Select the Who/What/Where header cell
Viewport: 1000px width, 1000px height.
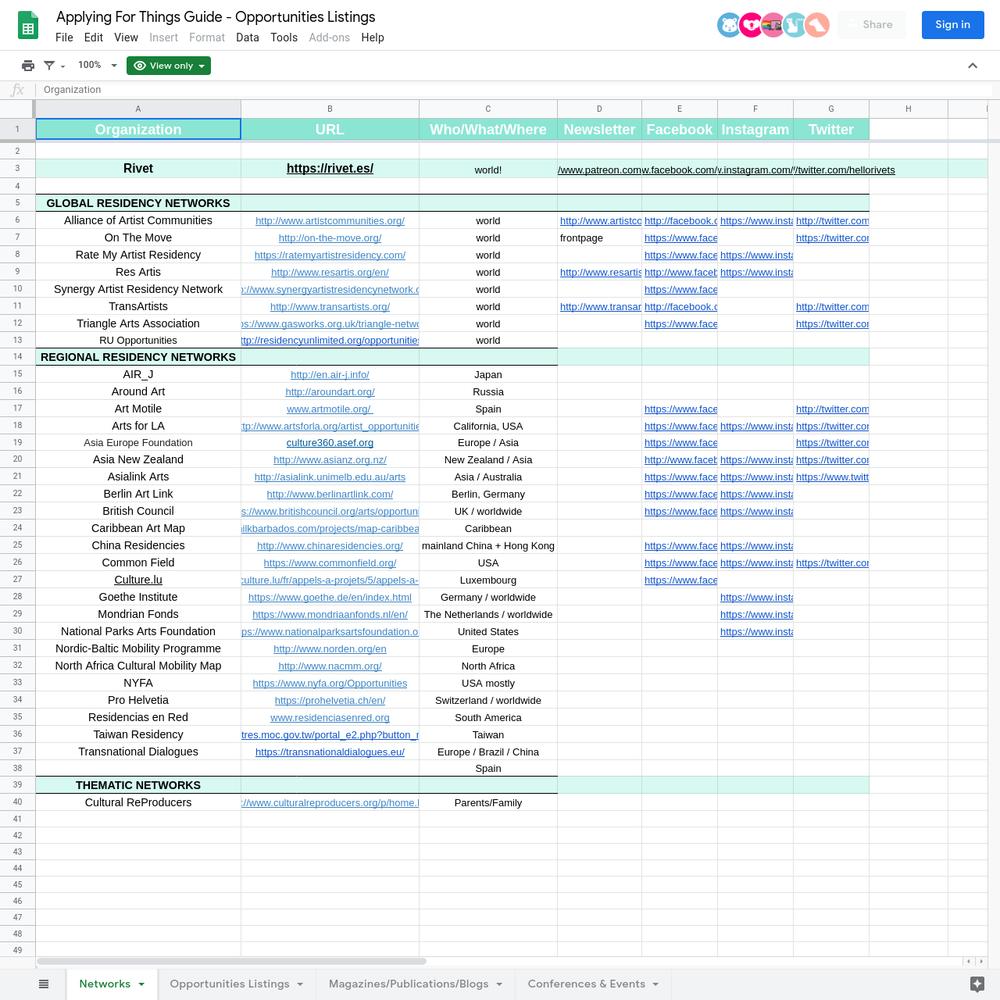pyautogui.click(x=488, y=129)
